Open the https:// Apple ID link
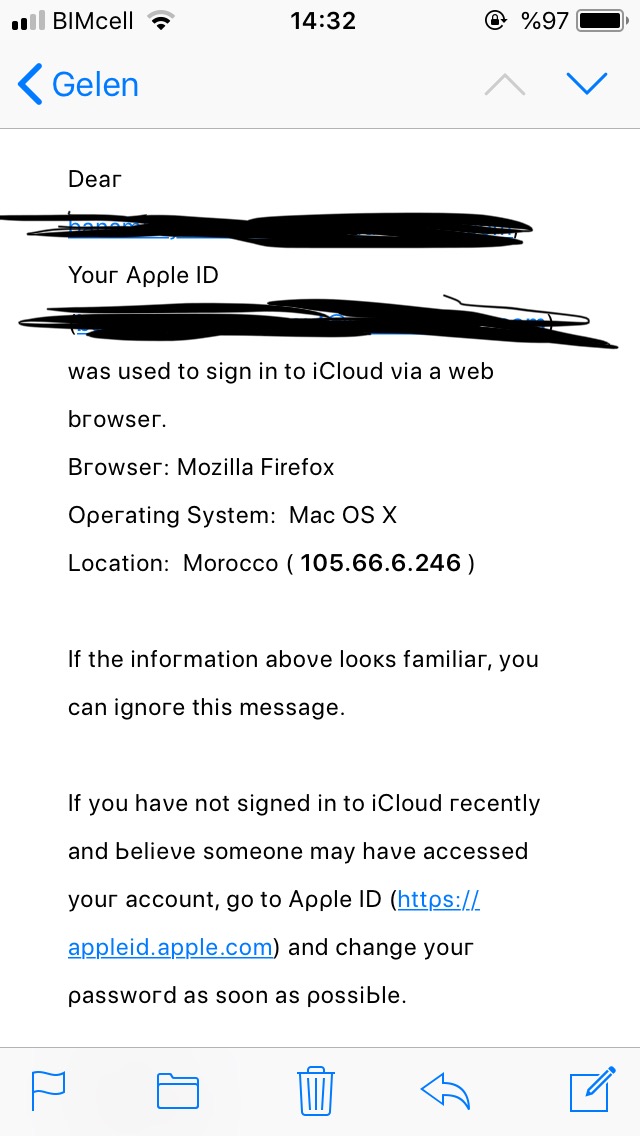 click(439, 901)
